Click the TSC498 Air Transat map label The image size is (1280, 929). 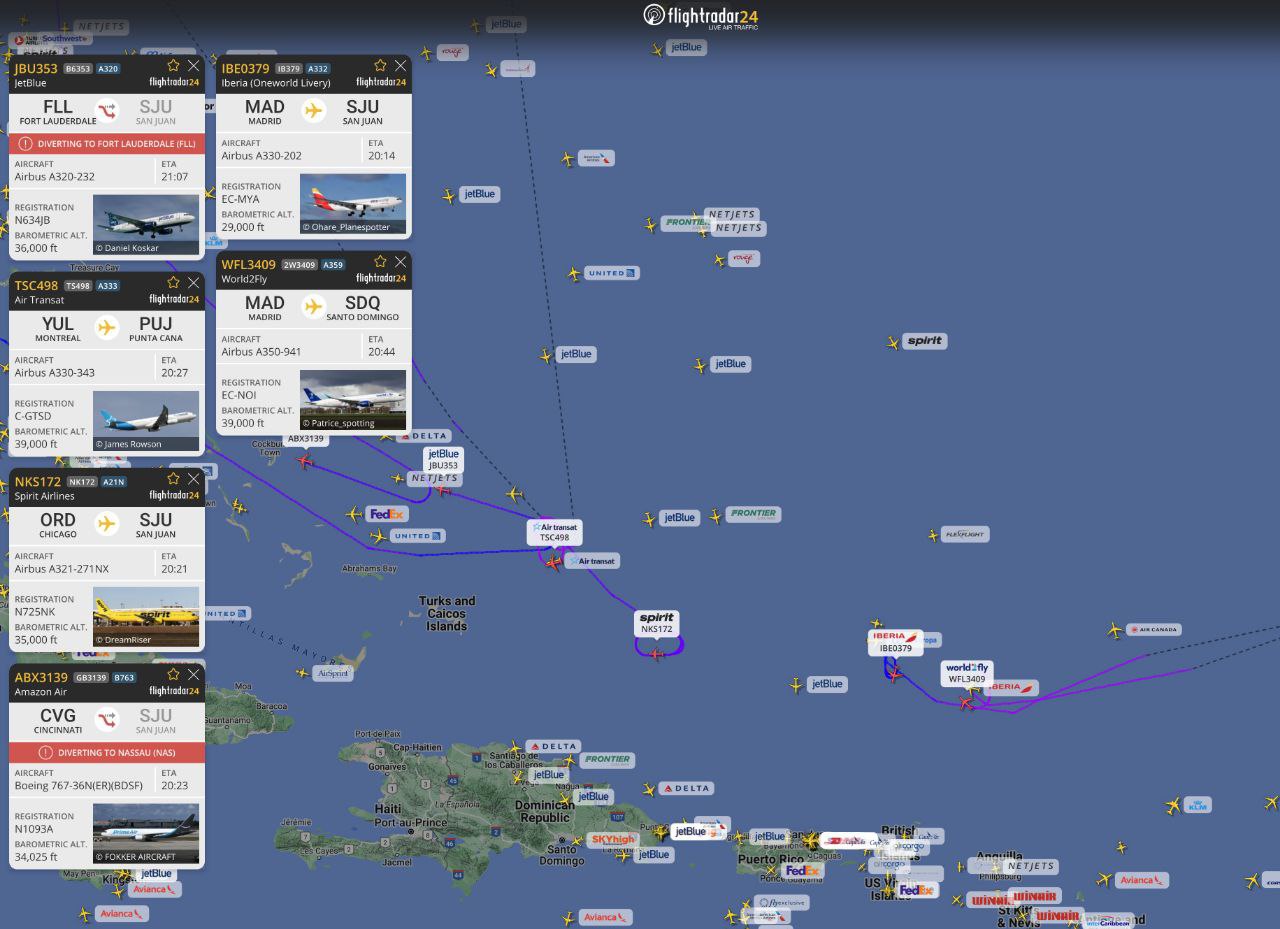pyautogui.click(x=554, y=532)
